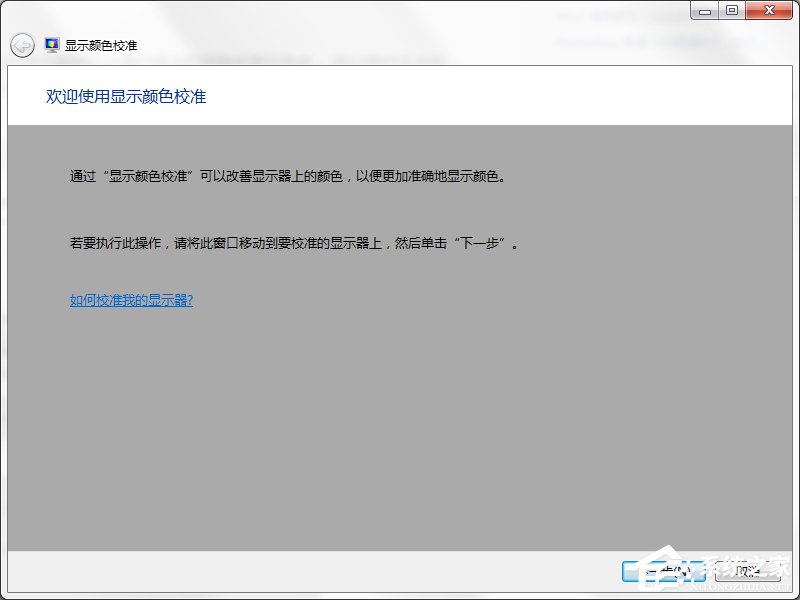The height and width of the screenshot is (600, 800).
Task: Click the how-to-calibrate-my-display hyperlink
Action: pos(130,298)
